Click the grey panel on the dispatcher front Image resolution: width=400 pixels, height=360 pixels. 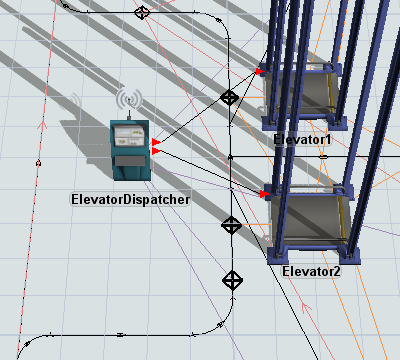point(130,161)
